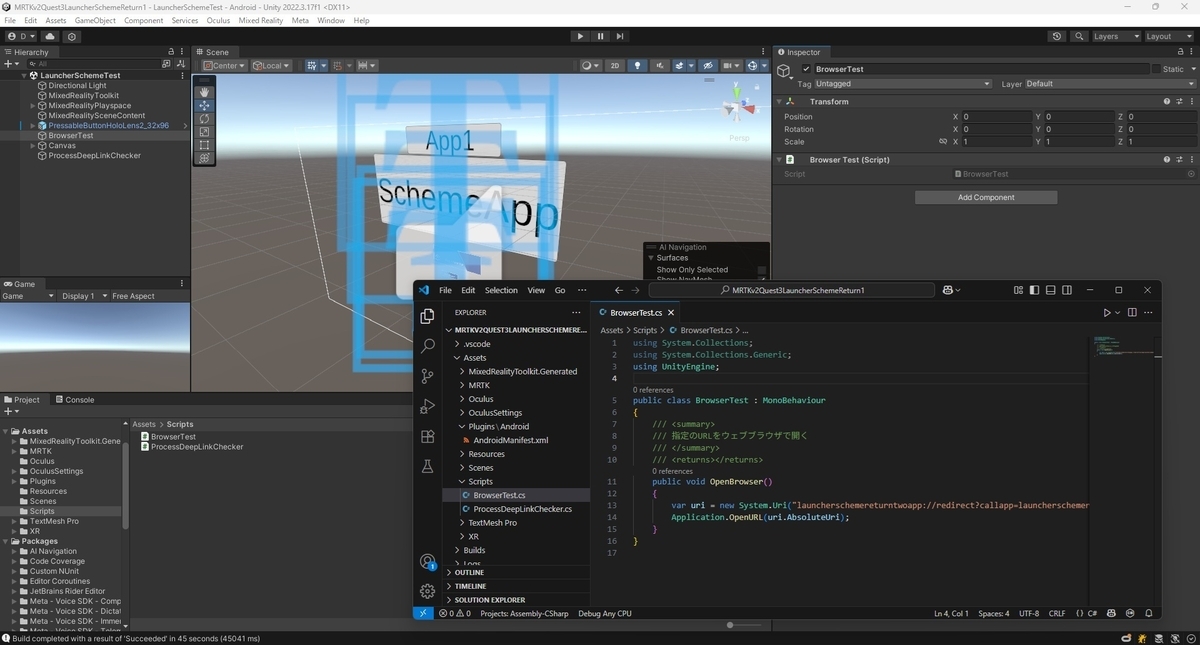Click the Add Component button

986,197
